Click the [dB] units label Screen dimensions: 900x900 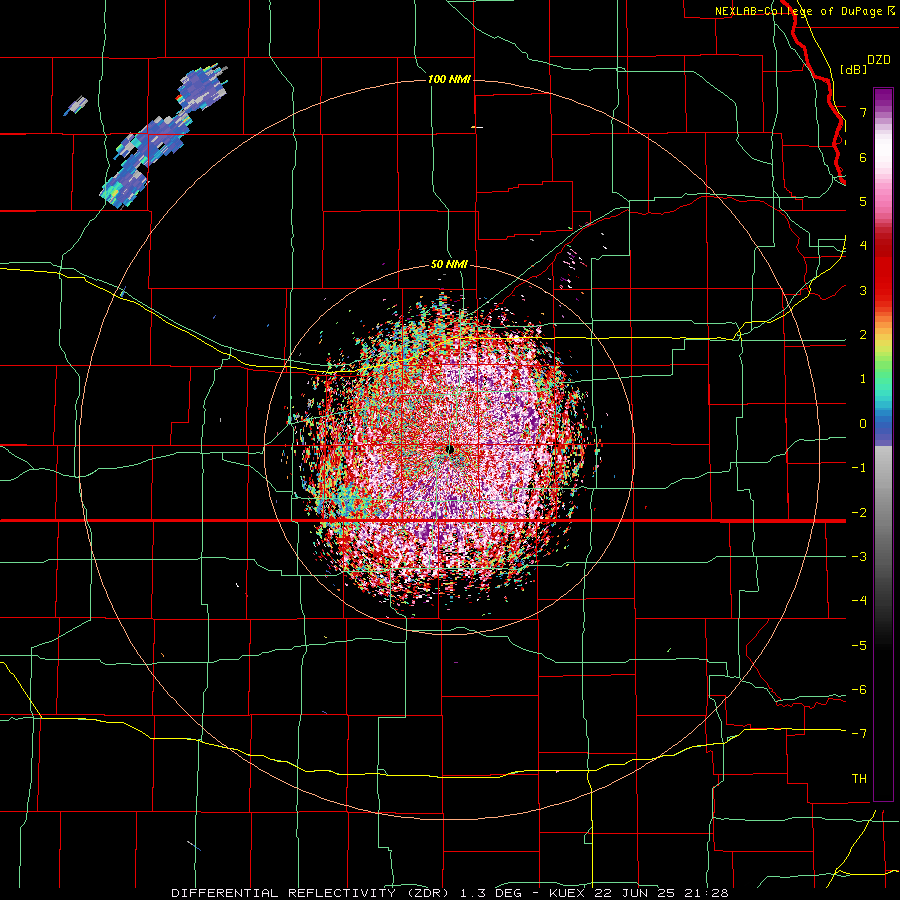[x=854, y=69]
